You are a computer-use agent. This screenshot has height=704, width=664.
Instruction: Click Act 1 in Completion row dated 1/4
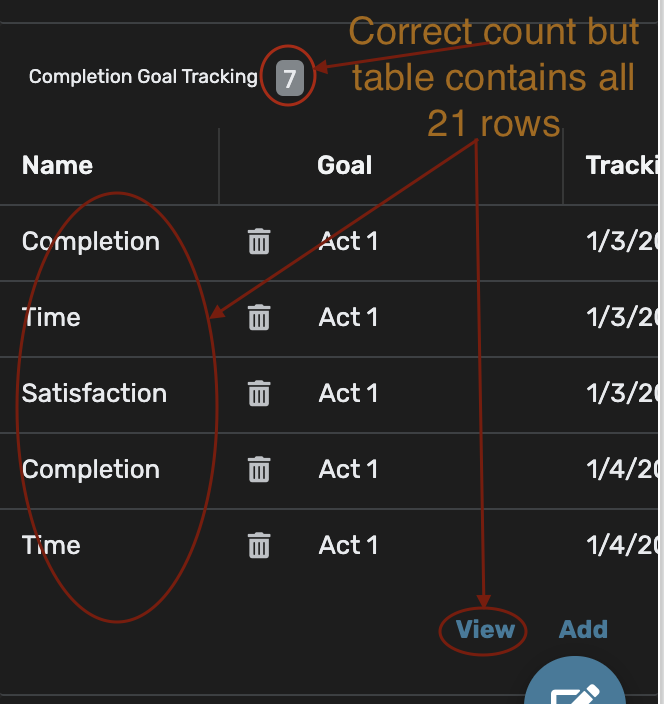pos(348,469)
